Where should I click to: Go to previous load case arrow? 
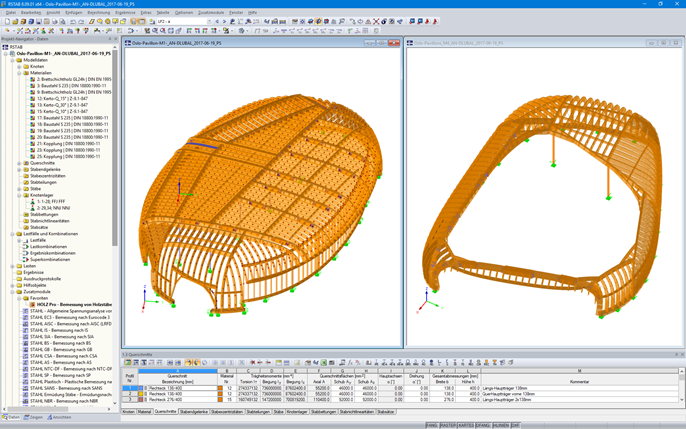(x=217, y=21)
